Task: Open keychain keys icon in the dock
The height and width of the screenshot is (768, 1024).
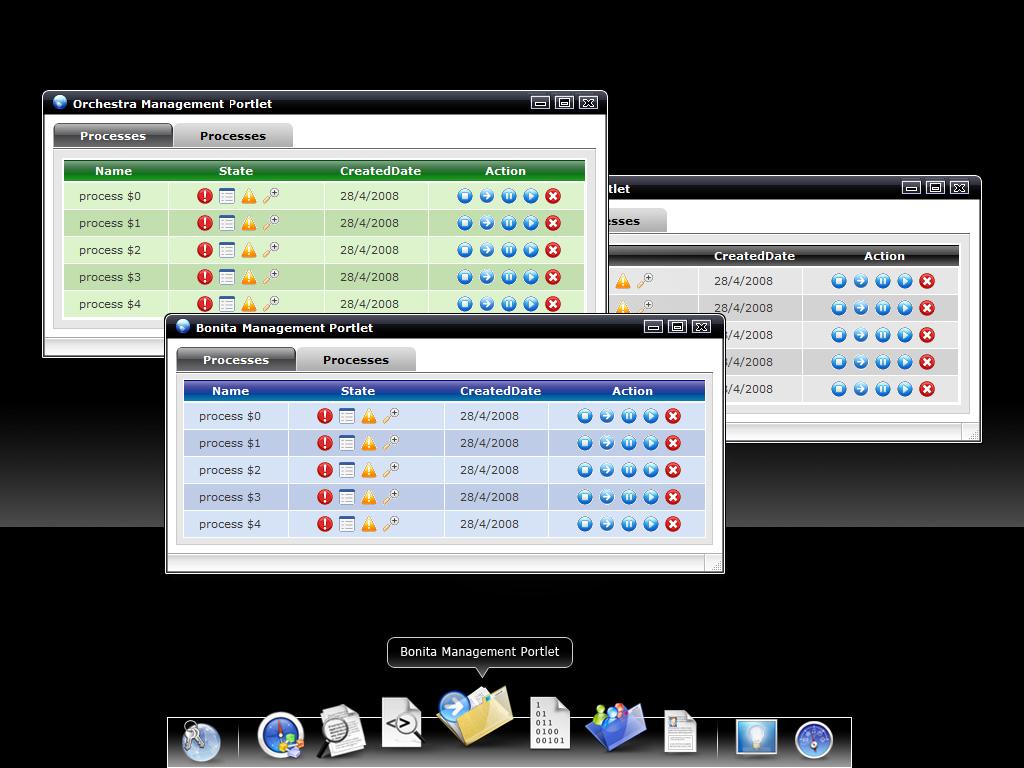Action: (200, 740)
